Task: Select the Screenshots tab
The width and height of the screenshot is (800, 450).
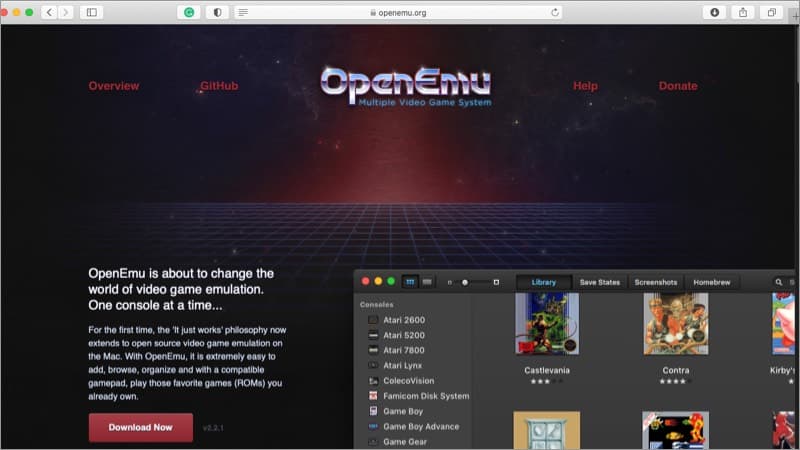Action: coord(656,282)
